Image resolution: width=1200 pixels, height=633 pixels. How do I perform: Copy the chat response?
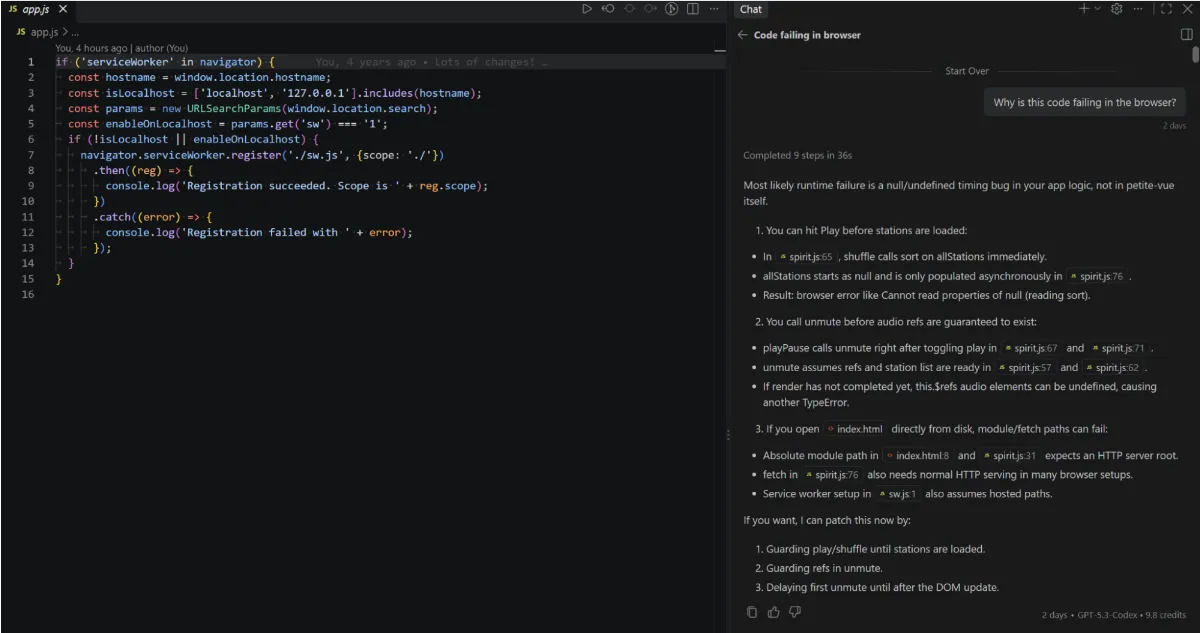[752, 612]
